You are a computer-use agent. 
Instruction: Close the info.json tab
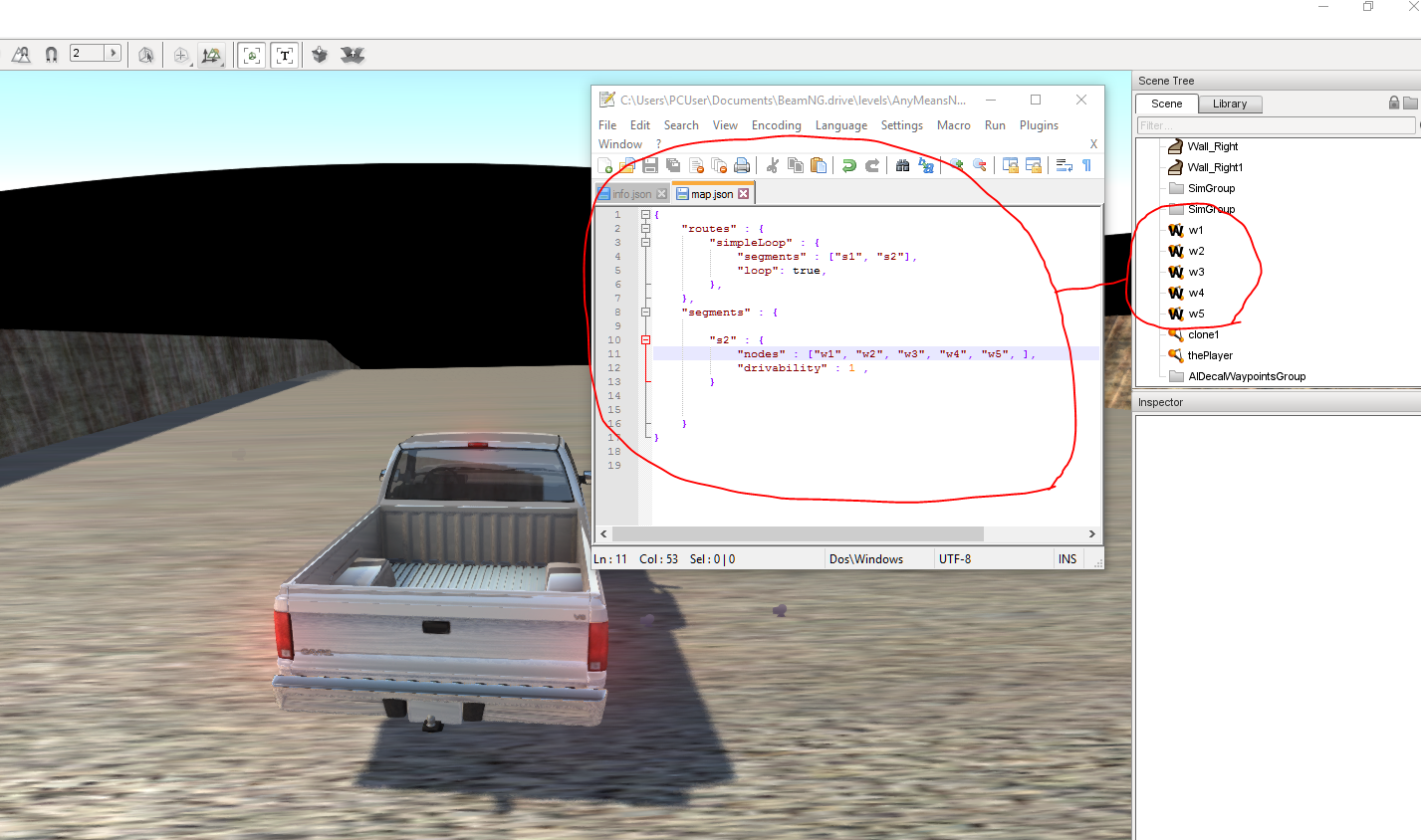tap(661, 194)
